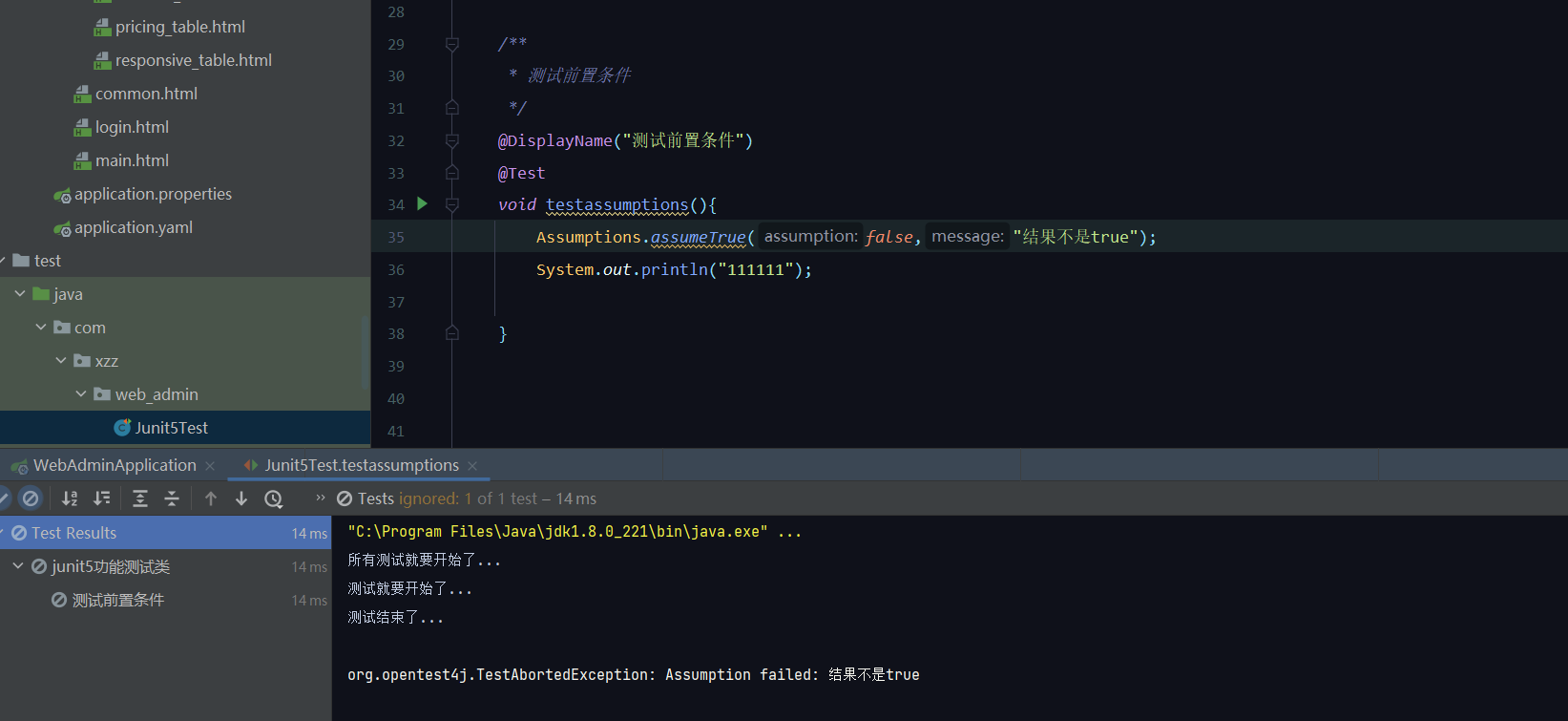The image size is (1568, 721).
Task: Click console line 测试结束了
Action: [x=395, y=617]
